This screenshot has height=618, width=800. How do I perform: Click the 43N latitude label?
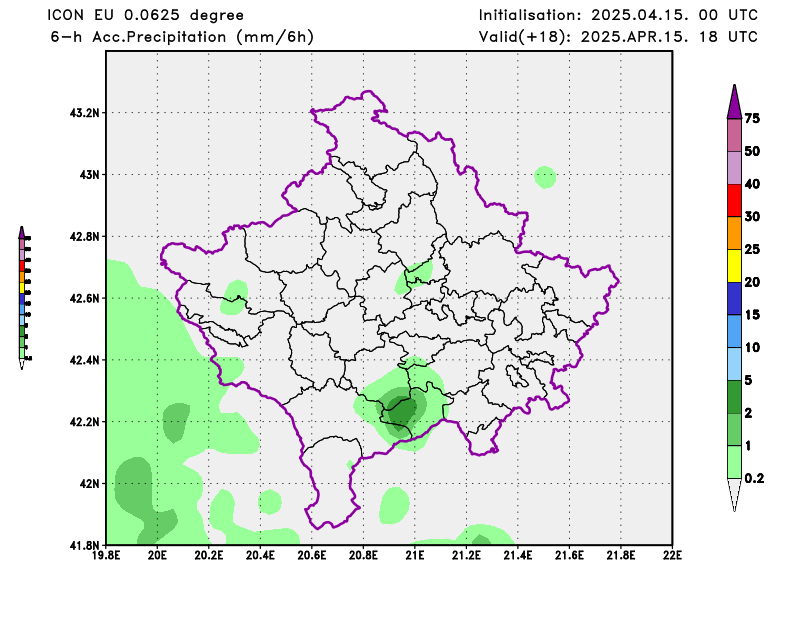pyautogui.click(x=90, y=175)
